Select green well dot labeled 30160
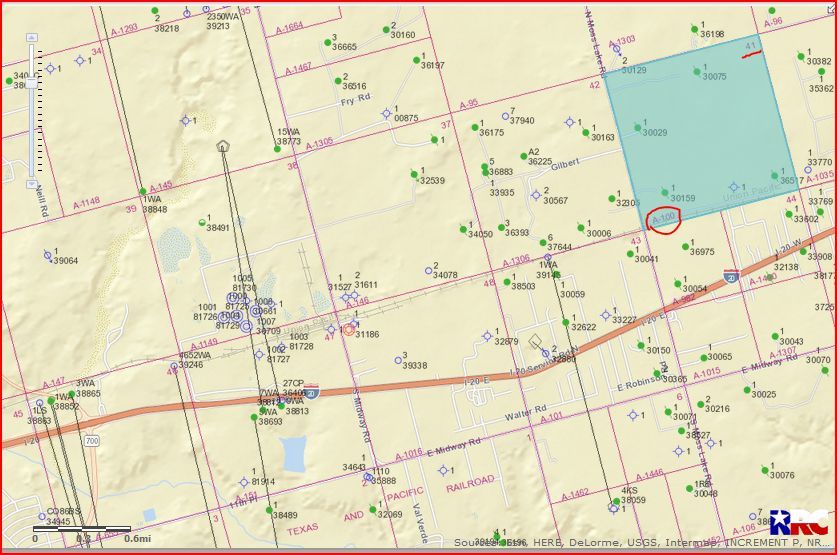The width and height of the screenshot is (837, 555). (x=386, y=30)
